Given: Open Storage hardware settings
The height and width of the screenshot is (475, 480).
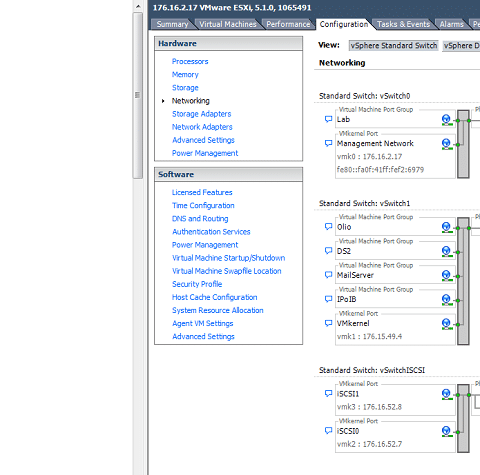Looking at the screenshot, I should 185,88.
